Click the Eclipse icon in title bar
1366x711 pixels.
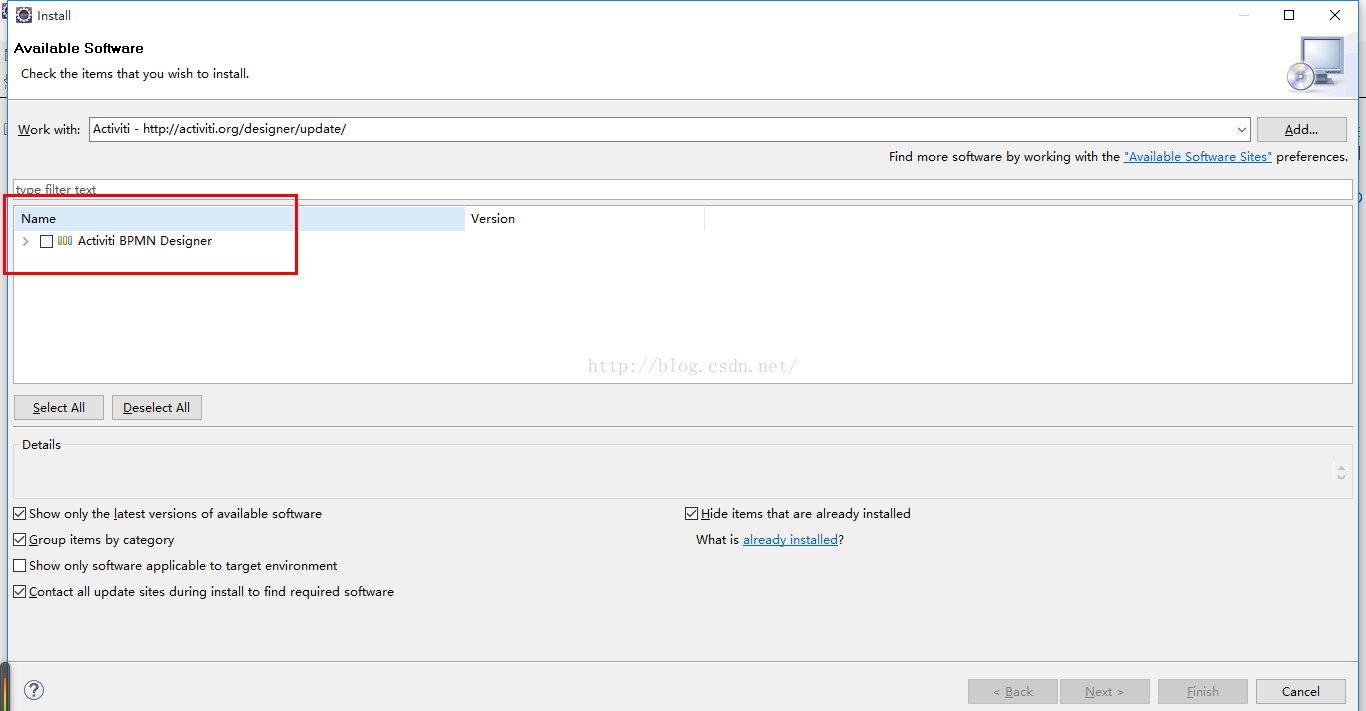[23, 15]
